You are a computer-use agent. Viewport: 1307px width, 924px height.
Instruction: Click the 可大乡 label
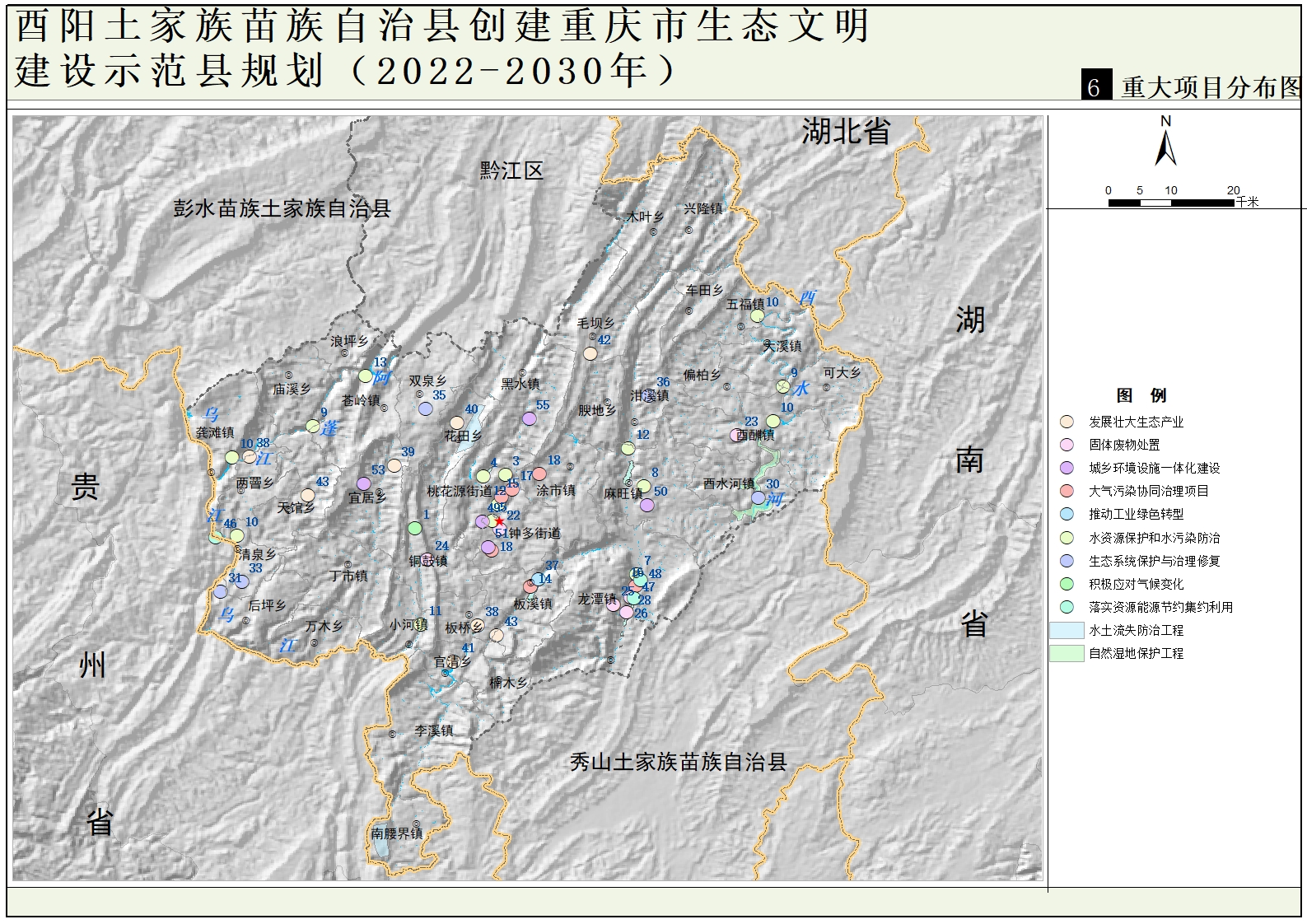(x=842, y=373)
